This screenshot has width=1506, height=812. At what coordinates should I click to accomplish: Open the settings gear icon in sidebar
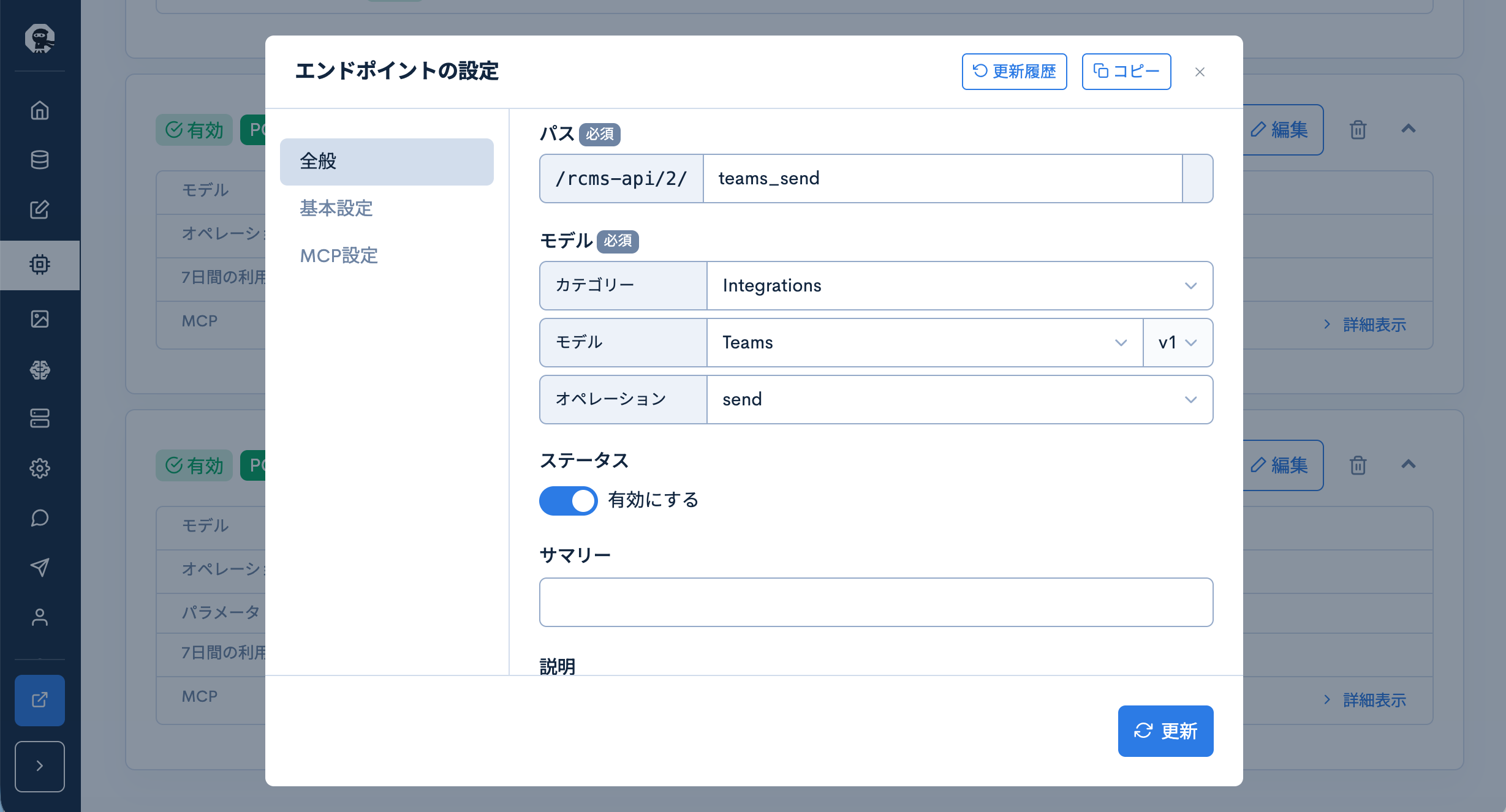point(40,468)
